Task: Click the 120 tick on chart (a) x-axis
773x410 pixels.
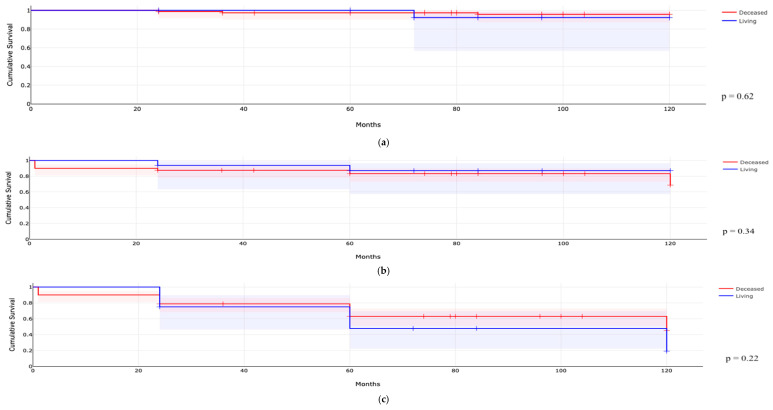Action: (x=669, y=109)
